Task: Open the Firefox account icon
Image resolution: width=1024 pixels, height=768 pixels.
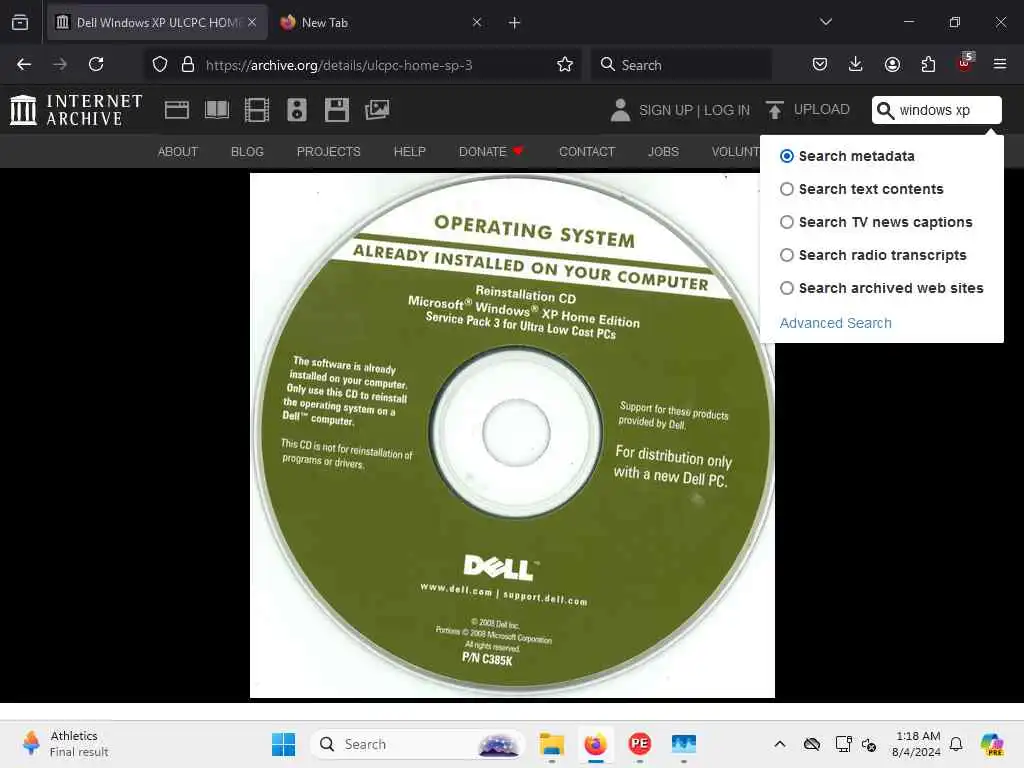Action: tap(892, 64)
